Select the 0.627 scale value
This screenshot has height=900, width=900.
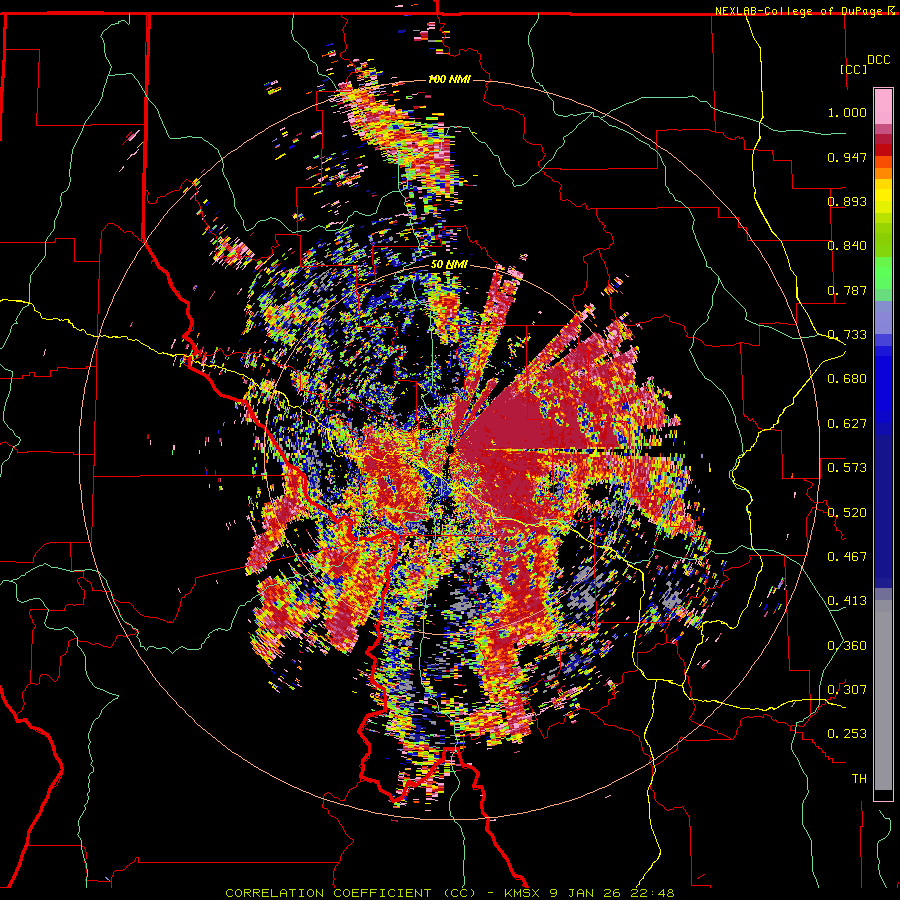[847, 424]
